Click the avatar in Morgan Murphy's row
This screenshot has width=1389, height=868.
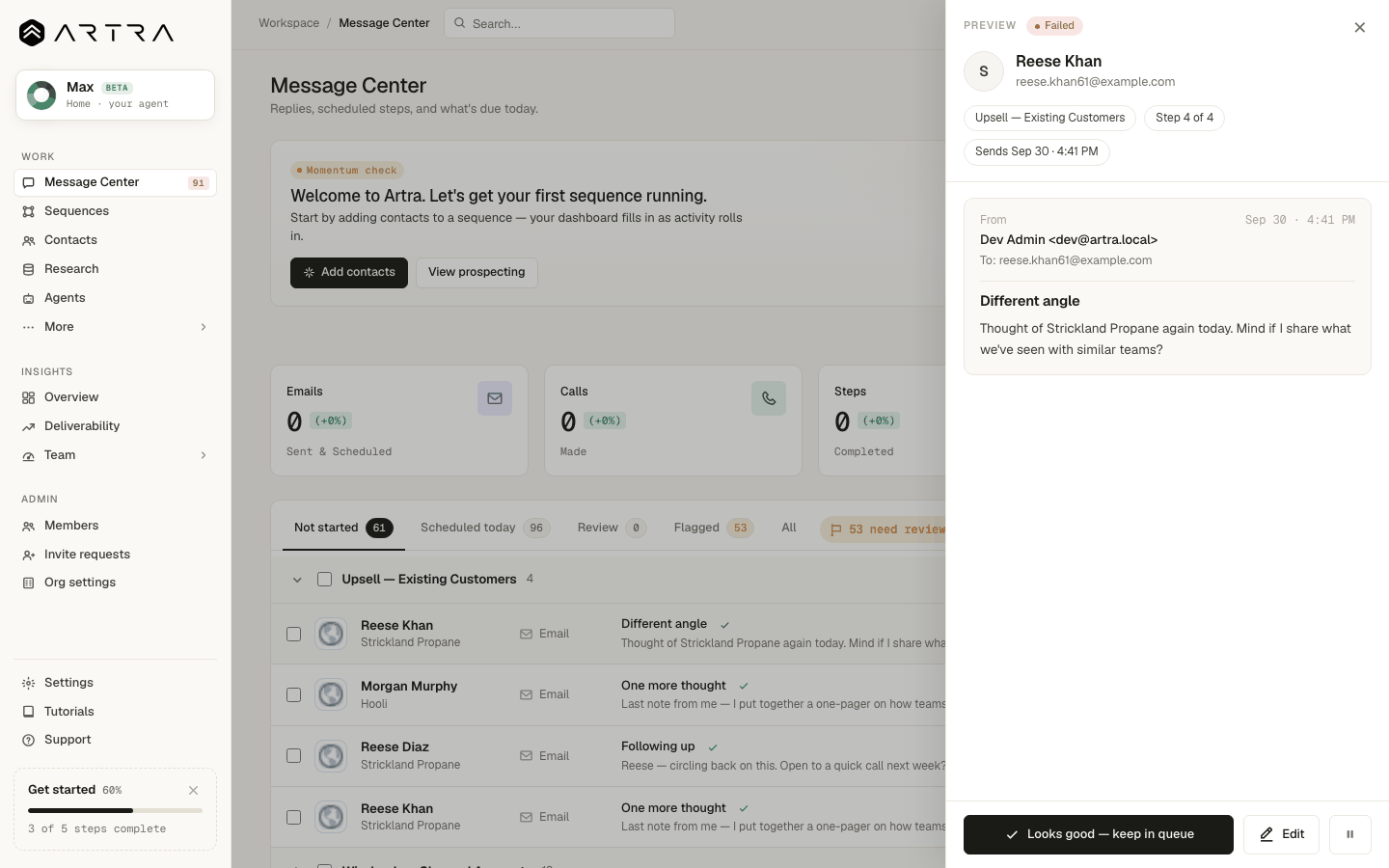coord(331,694)
